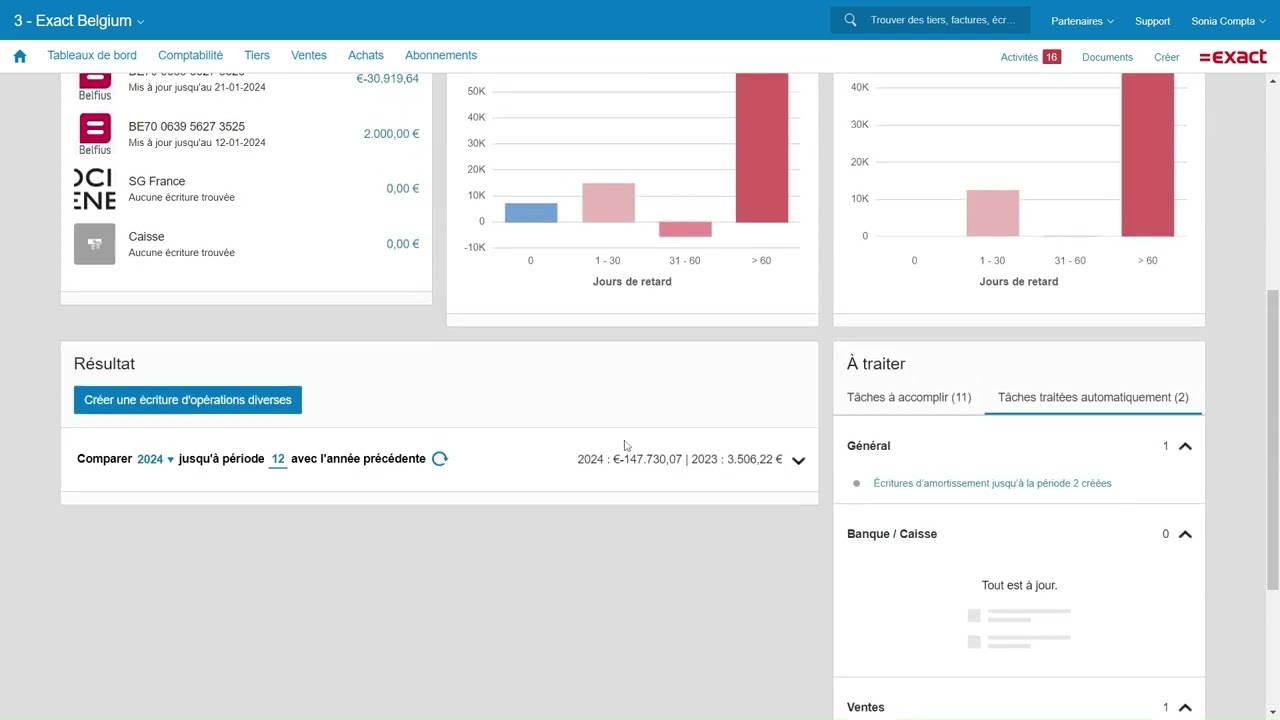1280x720 pixels.
Task: Open the 2024 year dropdown in Comparer
Action: pos(155,459)
